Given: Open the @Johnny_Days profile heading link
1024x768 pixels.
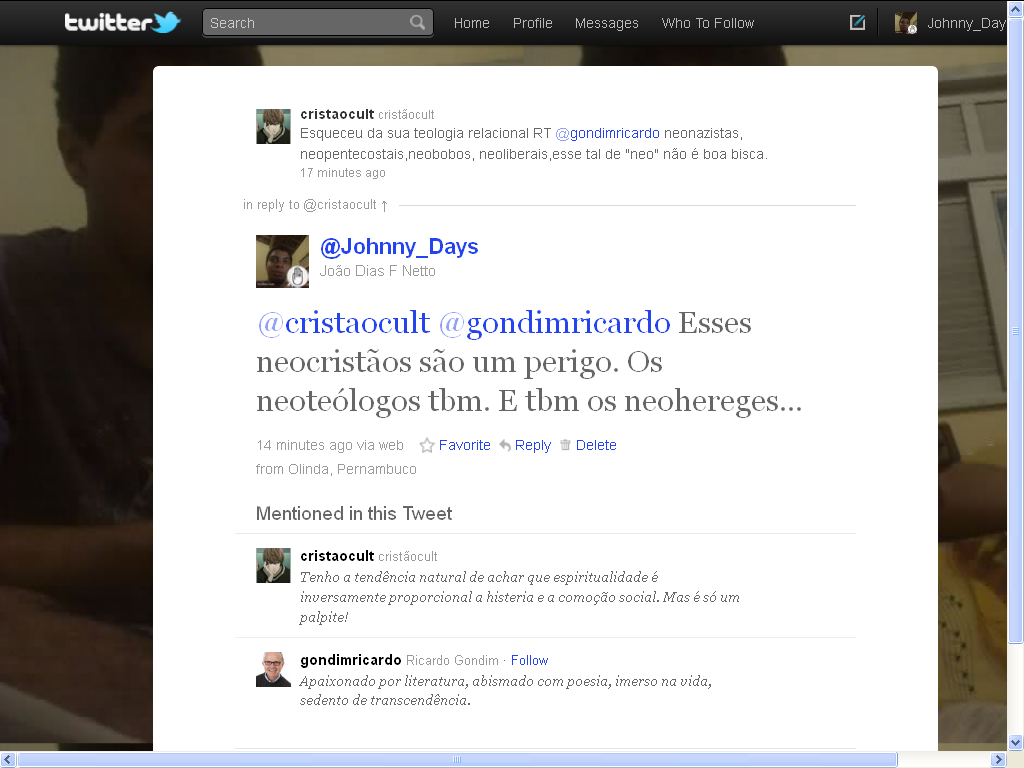Looking at the screenshot, I should (x=399, y=246).
